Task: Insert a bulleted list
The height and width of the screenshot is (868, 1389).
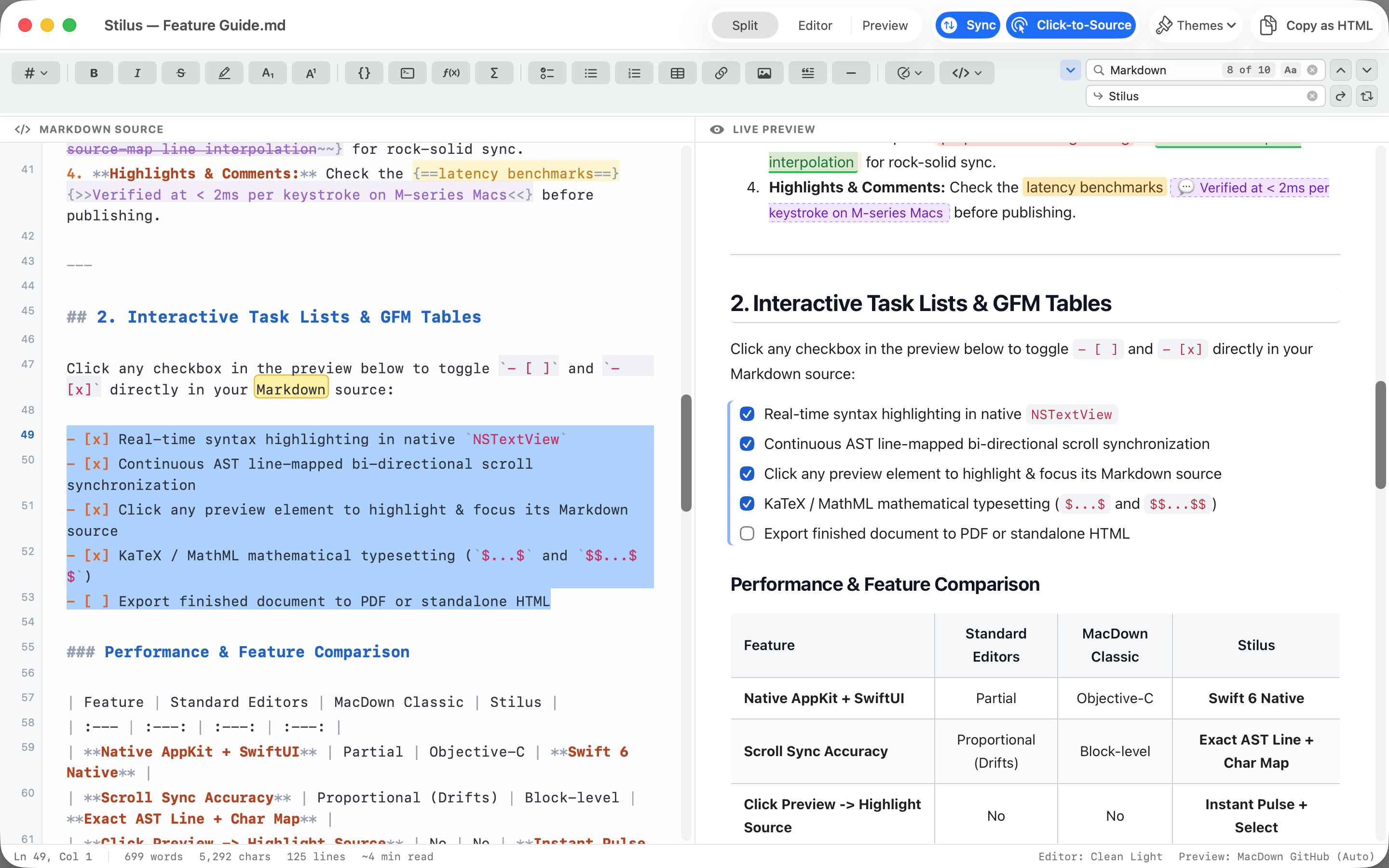Action: (591, 73)
